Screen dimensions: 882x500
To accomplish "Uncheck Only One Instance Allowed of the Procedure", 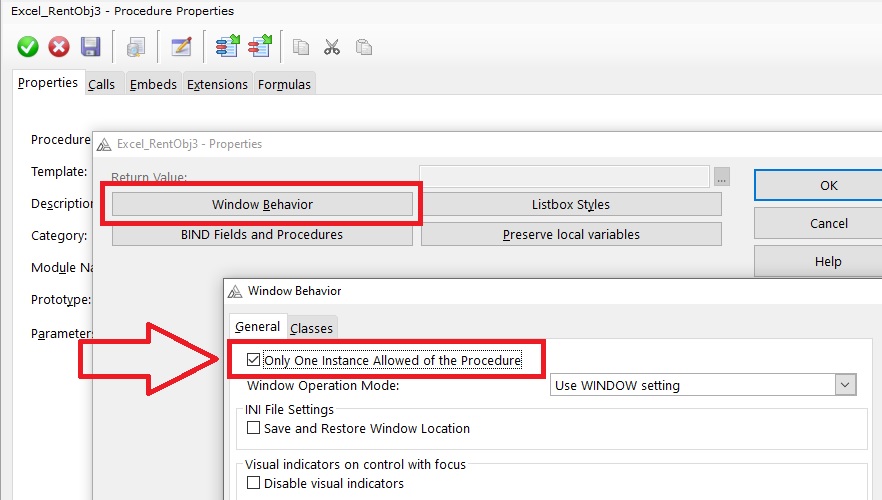I will tap(254, 360).
